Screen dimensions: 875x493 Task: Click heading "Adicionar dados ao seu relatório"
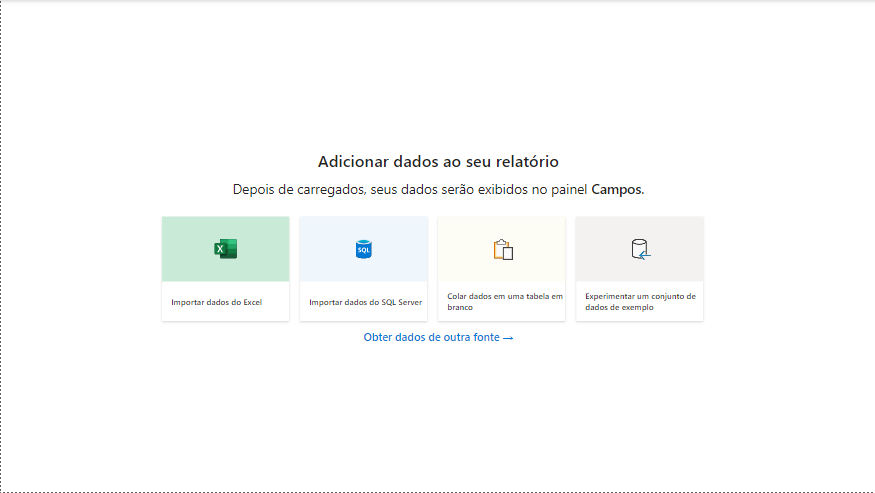click(438, 161)
